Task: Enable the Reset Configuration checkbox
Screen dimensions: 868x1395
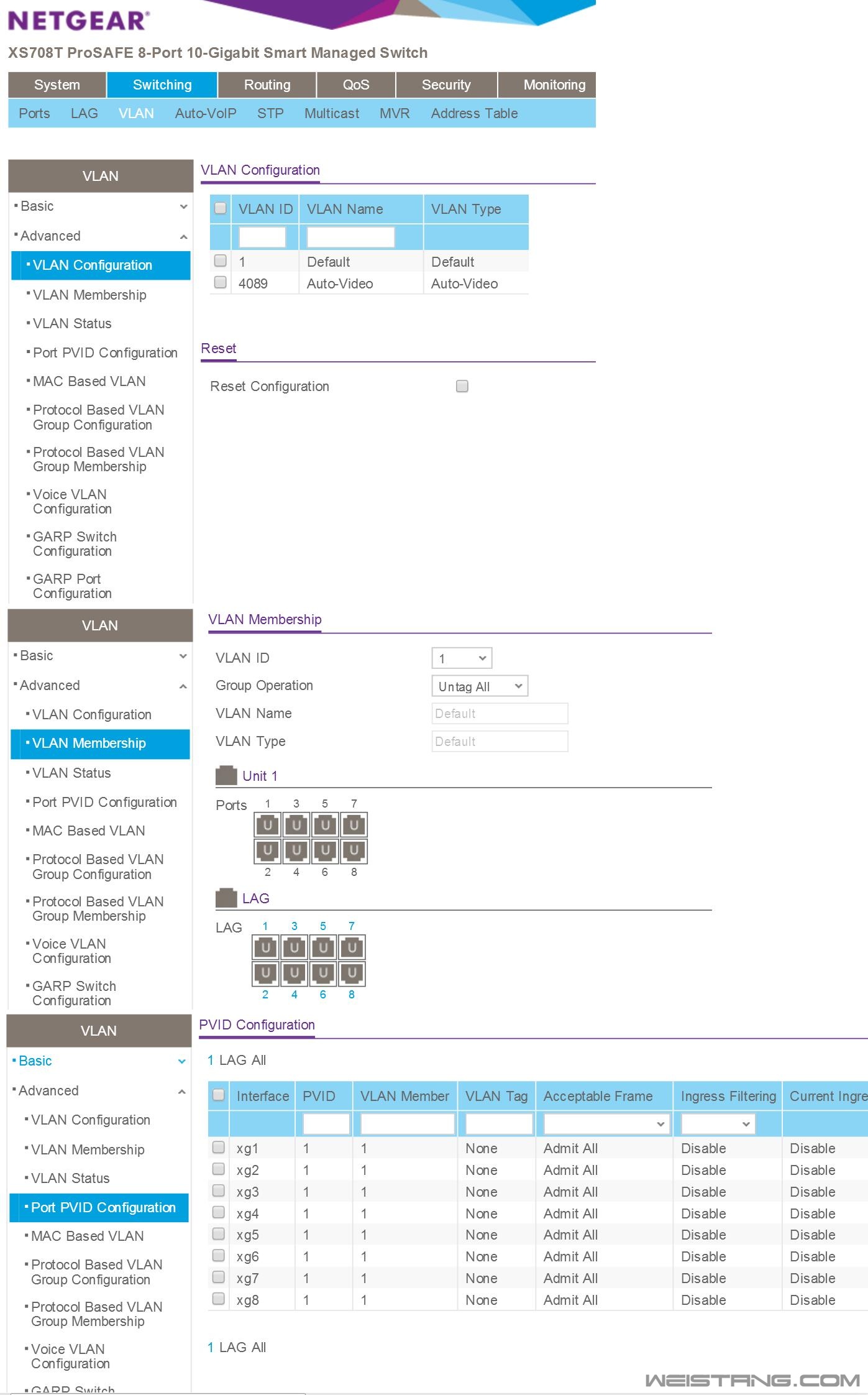Action: tap(462, 386)
